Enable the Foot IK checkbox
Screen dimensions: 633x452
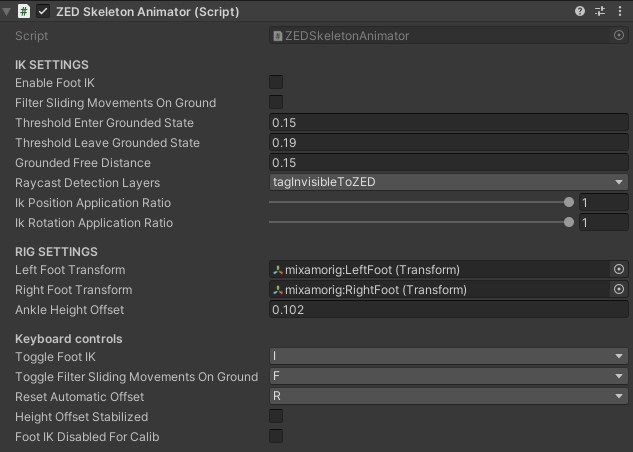pyautogui.click(x=276, y=82)
